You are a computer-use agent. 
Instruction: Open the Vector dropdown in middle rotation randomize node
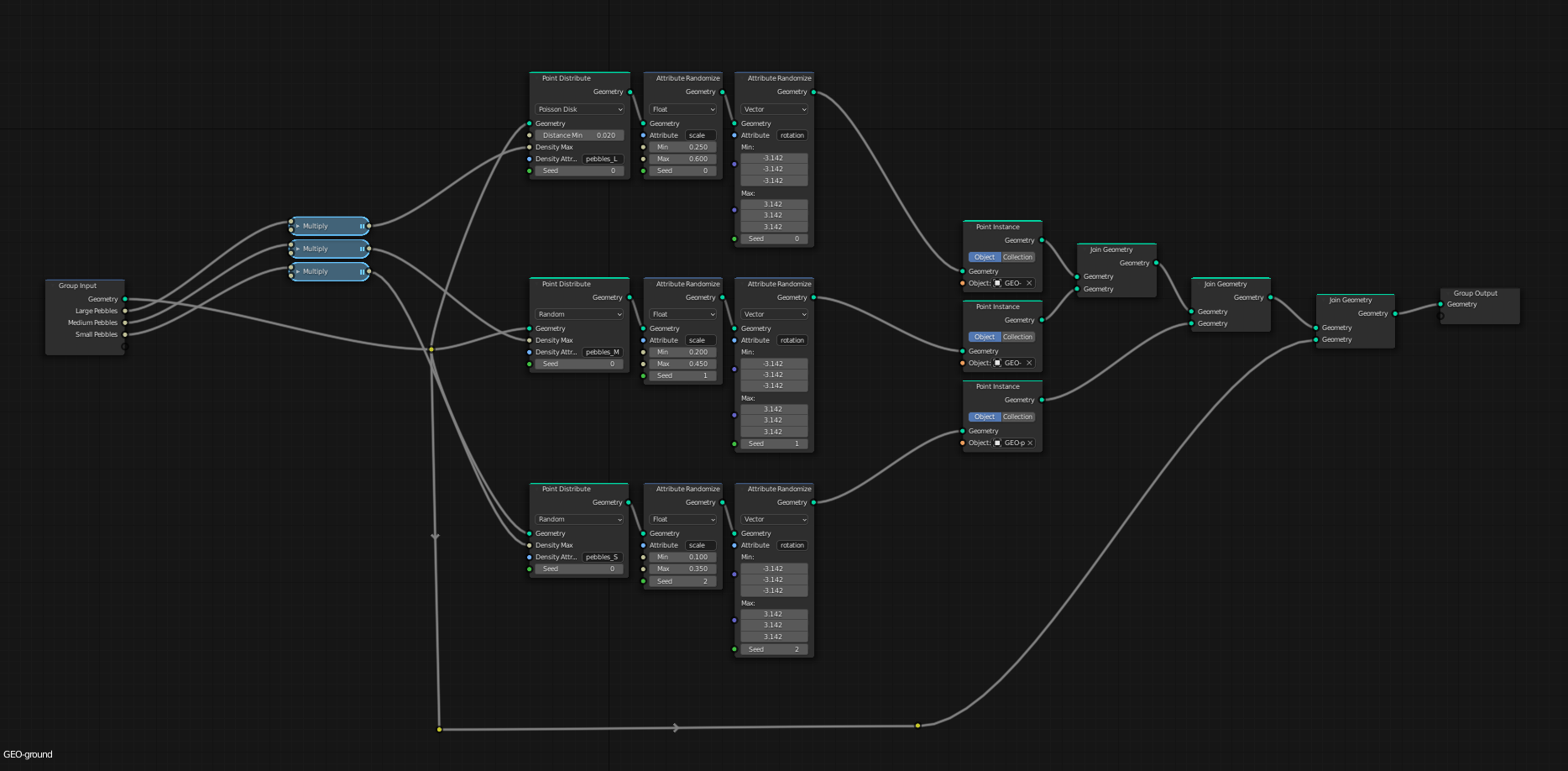775,314
